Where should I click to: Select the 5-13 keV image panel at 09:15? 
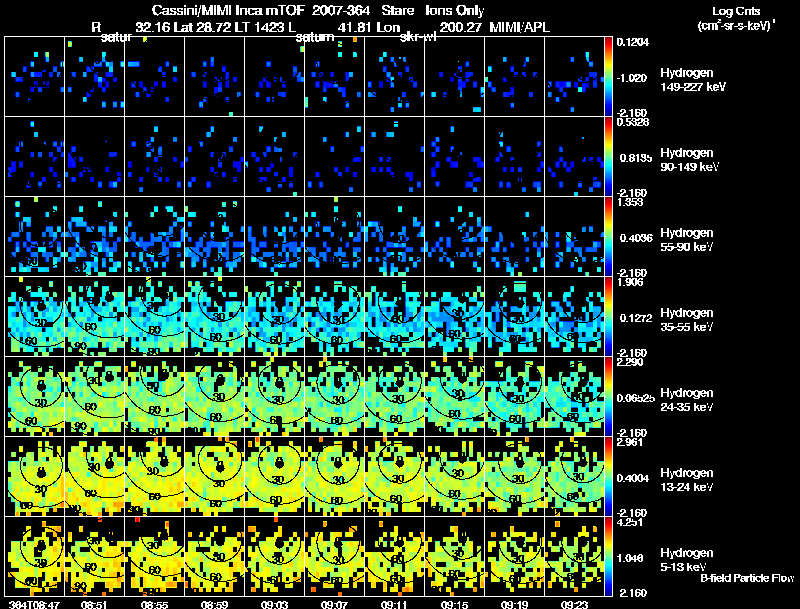click(454, 556)
